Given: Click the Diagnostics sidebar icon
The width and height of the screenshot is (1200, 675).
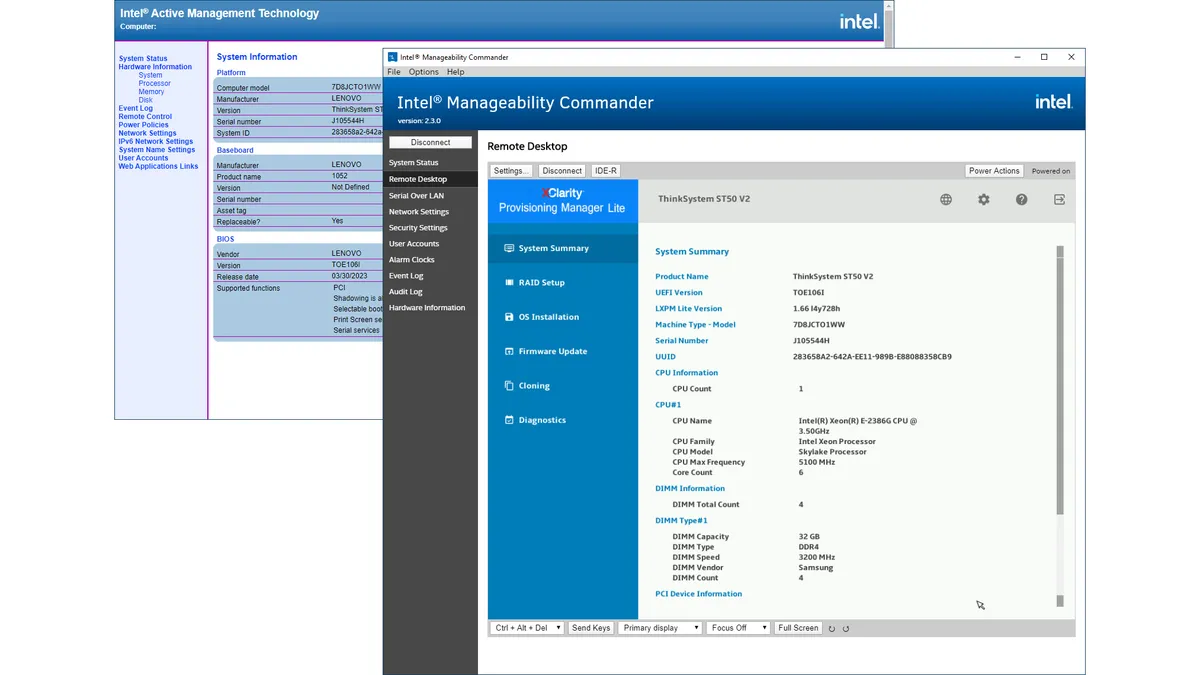Looking at the screenshot, I should click(x=509, y=420).
